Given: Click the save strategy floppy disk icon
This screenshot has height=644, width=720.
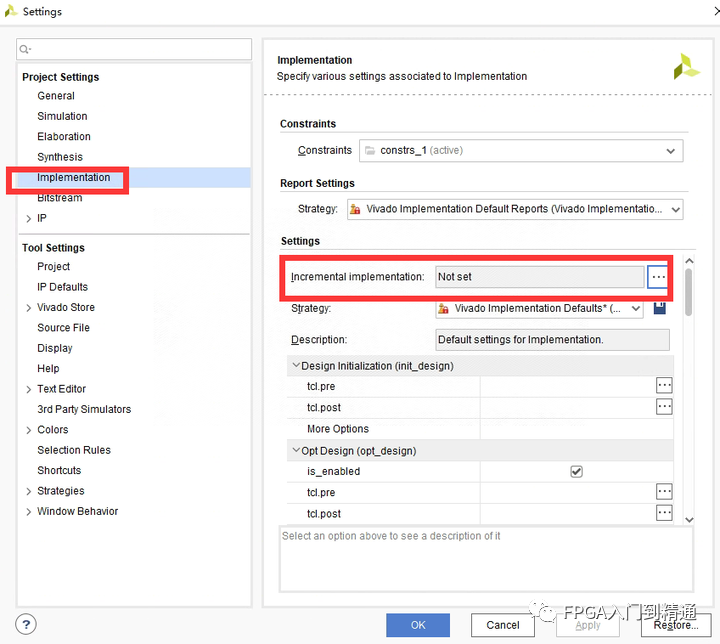Looking at the screenshot, I should [660, 308].
